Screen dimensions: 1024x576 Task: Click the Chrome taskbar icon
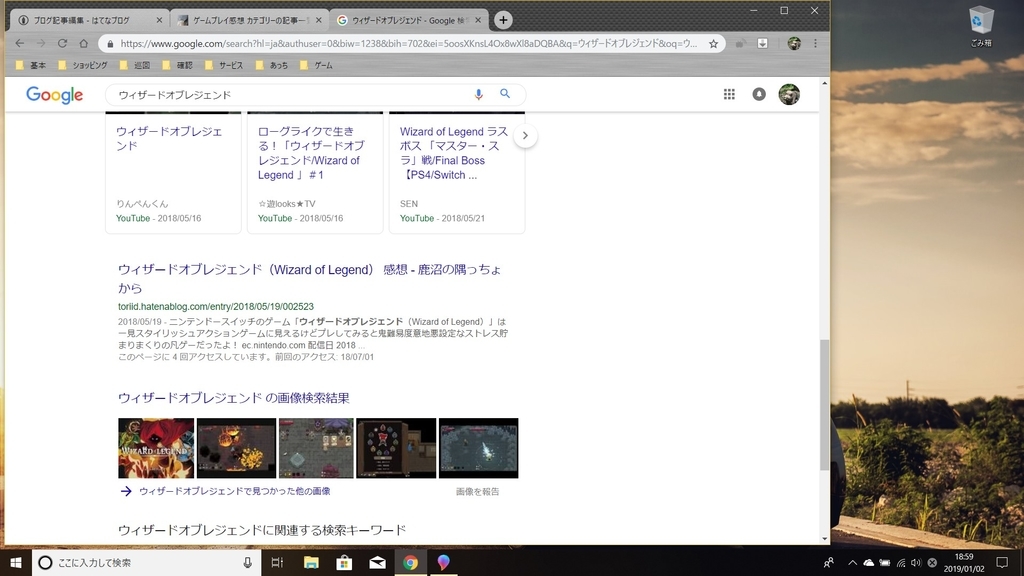[410, 562]
